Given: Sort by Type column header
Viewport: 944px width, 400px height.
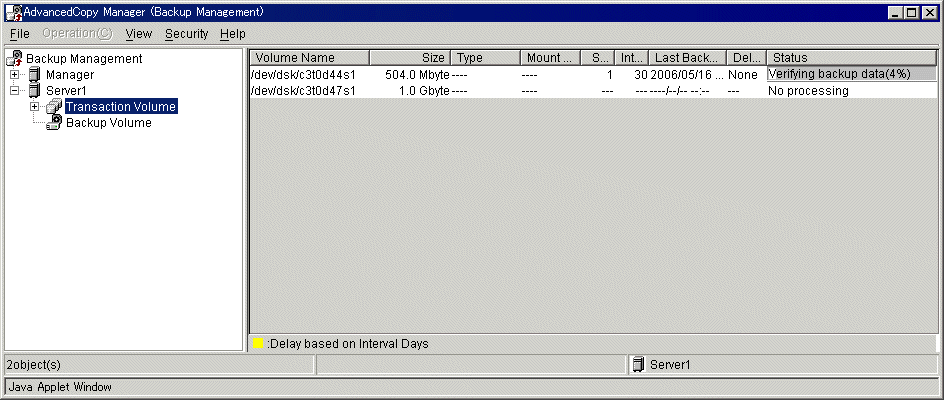Looking at the screenshot, I should tap(485, 58).
